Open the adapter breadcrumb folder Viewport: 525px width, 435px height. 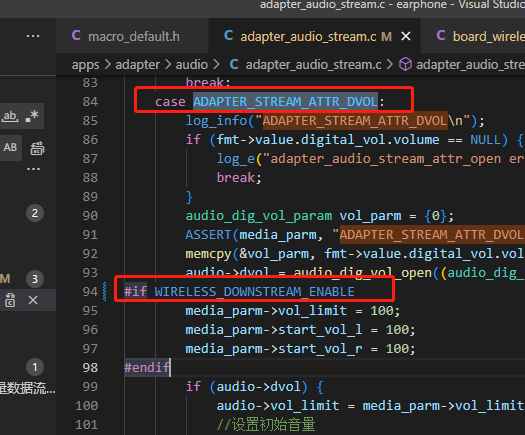(x=137, y=65)
